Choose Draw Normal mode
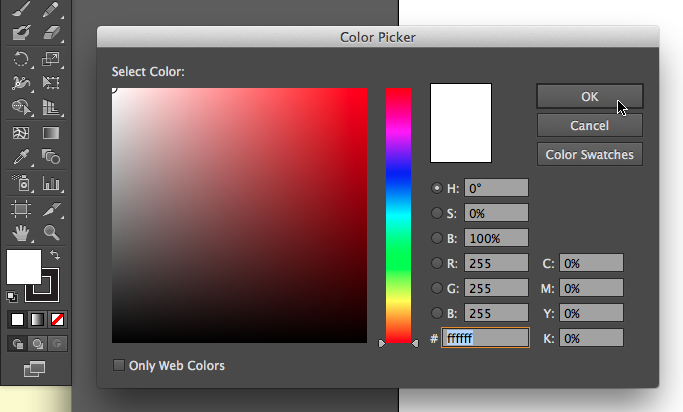Viewport: 683px width, 412px height. tap(17, 344)
